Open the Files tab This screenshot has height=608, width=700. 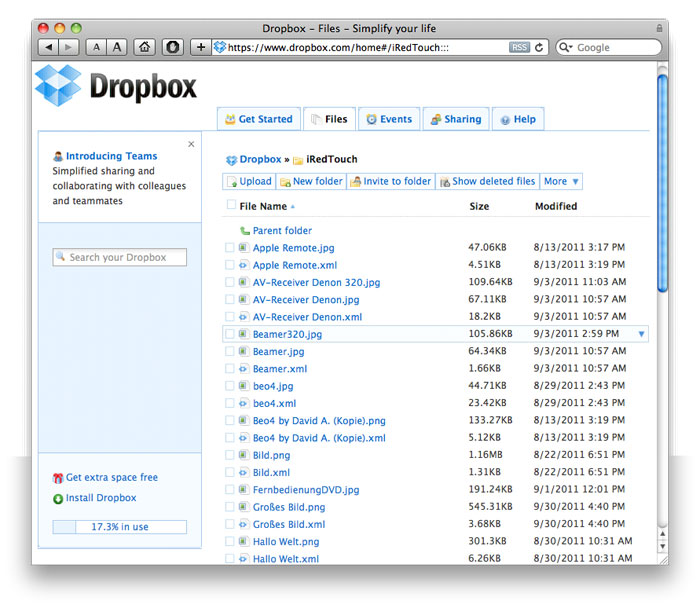pos(329,119)
